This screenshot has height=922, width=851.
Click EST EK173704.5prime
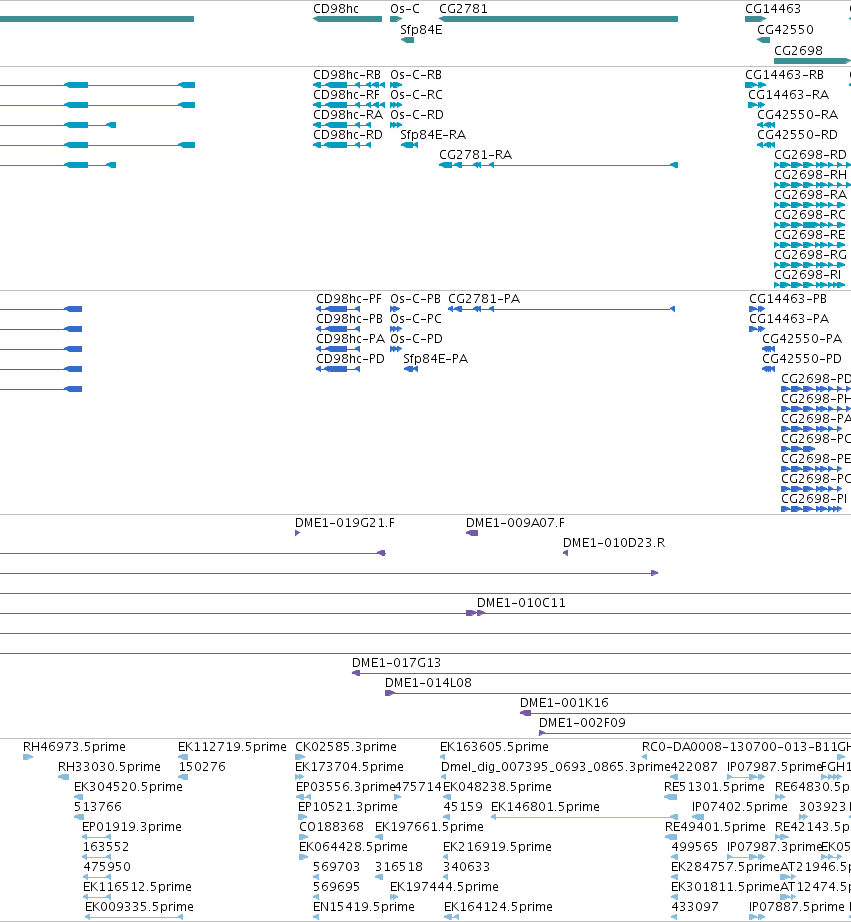point(298,777)
